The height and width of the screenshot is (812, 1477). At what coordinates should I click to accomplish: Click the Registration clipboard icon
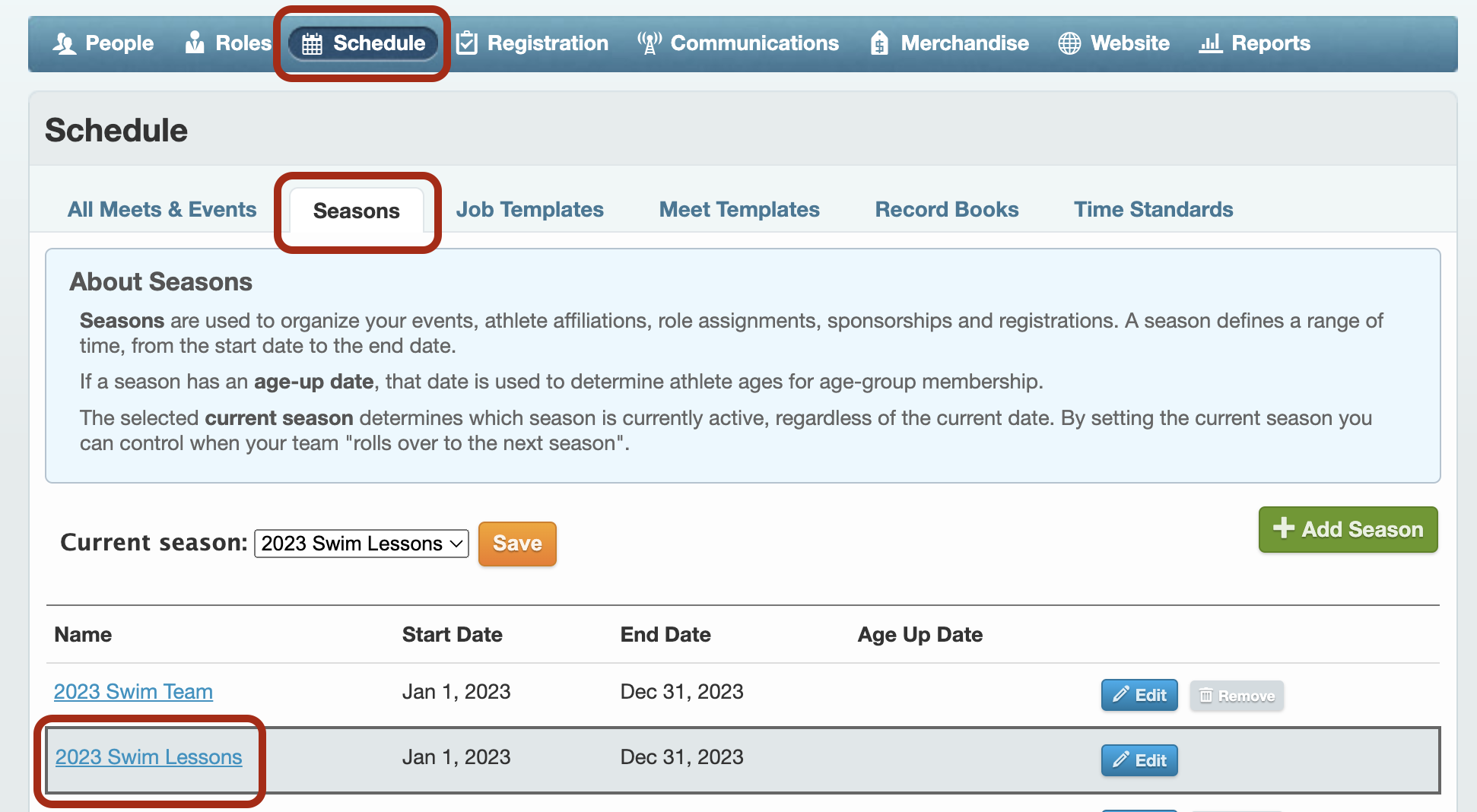click(467, 43)
